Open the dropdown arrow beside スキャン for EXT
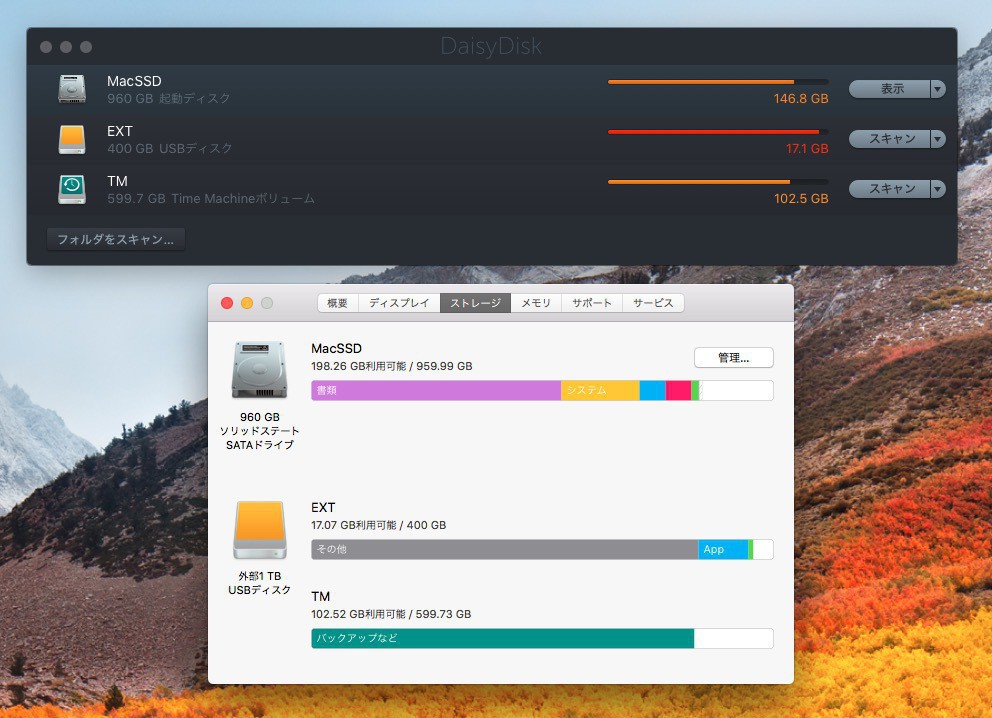 [x=938, y=139]
